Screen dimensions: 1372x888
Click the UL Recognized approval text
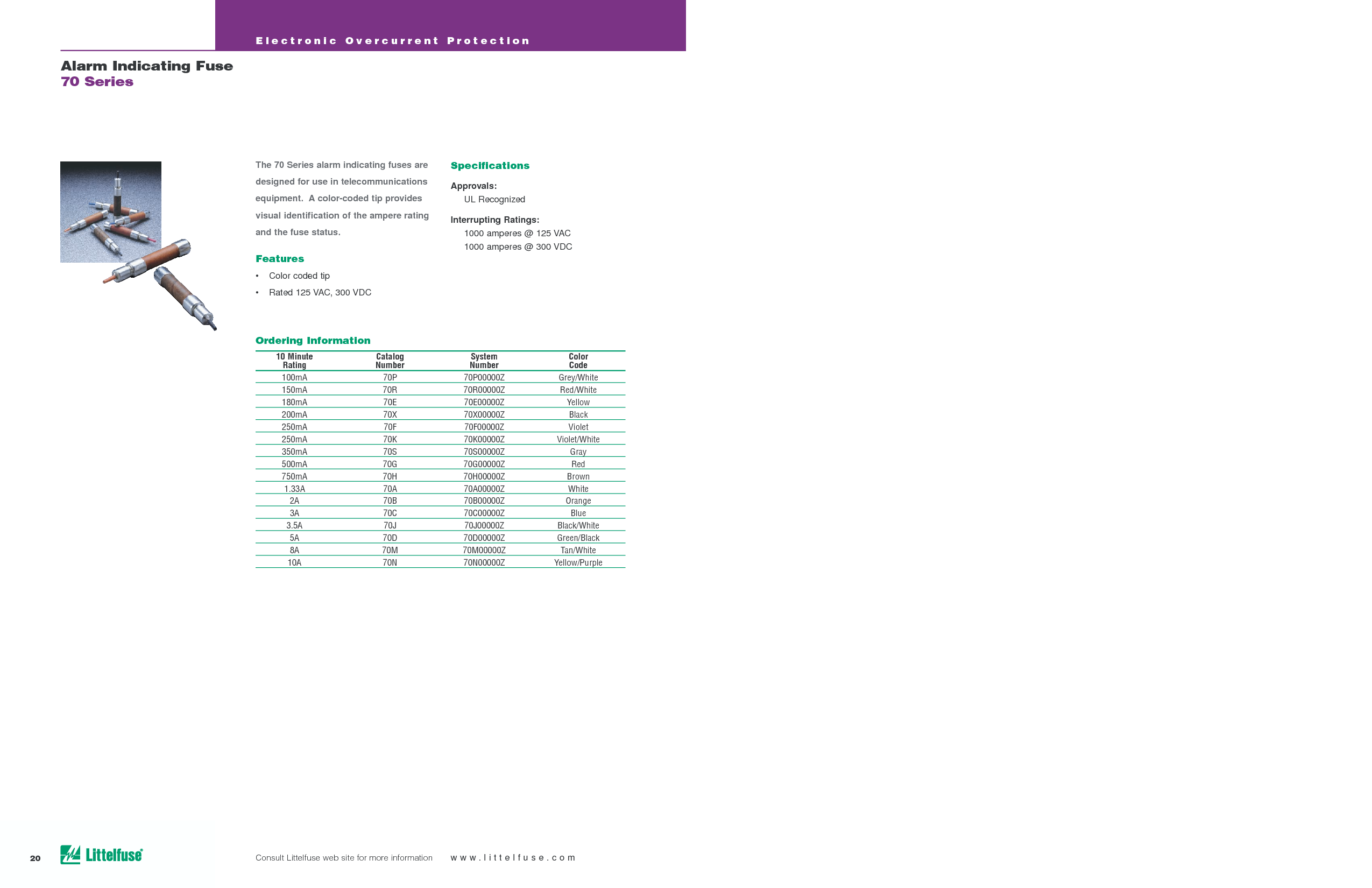(x=494, y=200)
